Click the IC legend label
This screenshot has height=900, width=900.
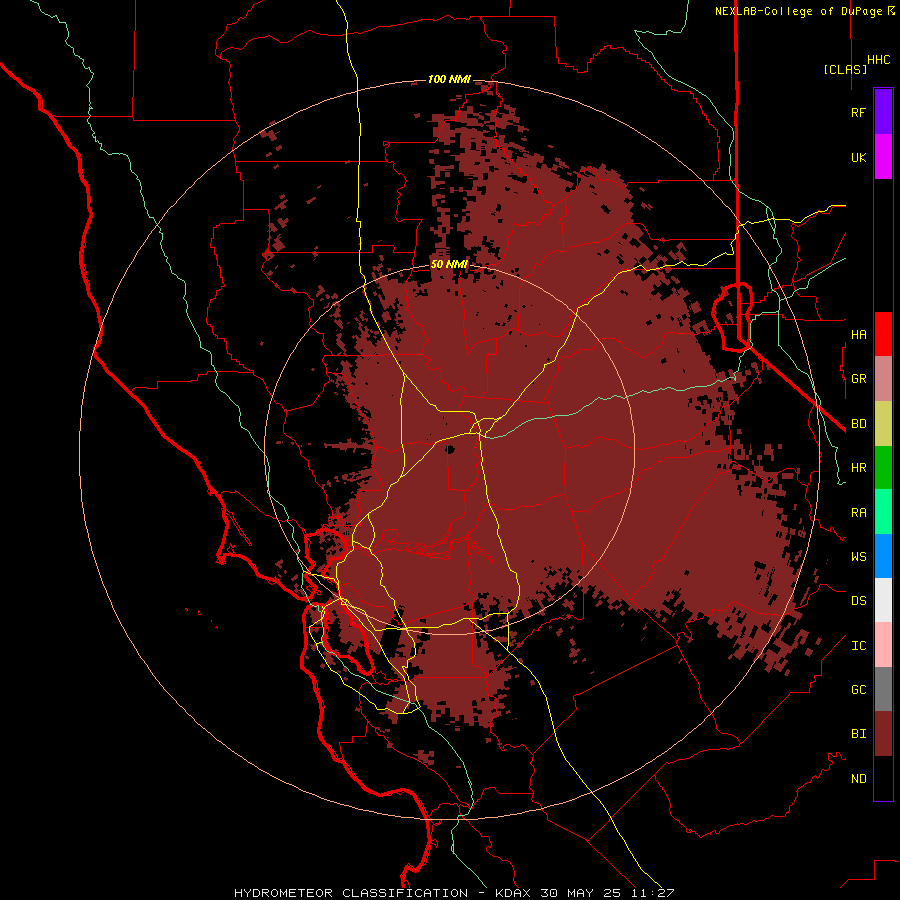coord(859,646)
